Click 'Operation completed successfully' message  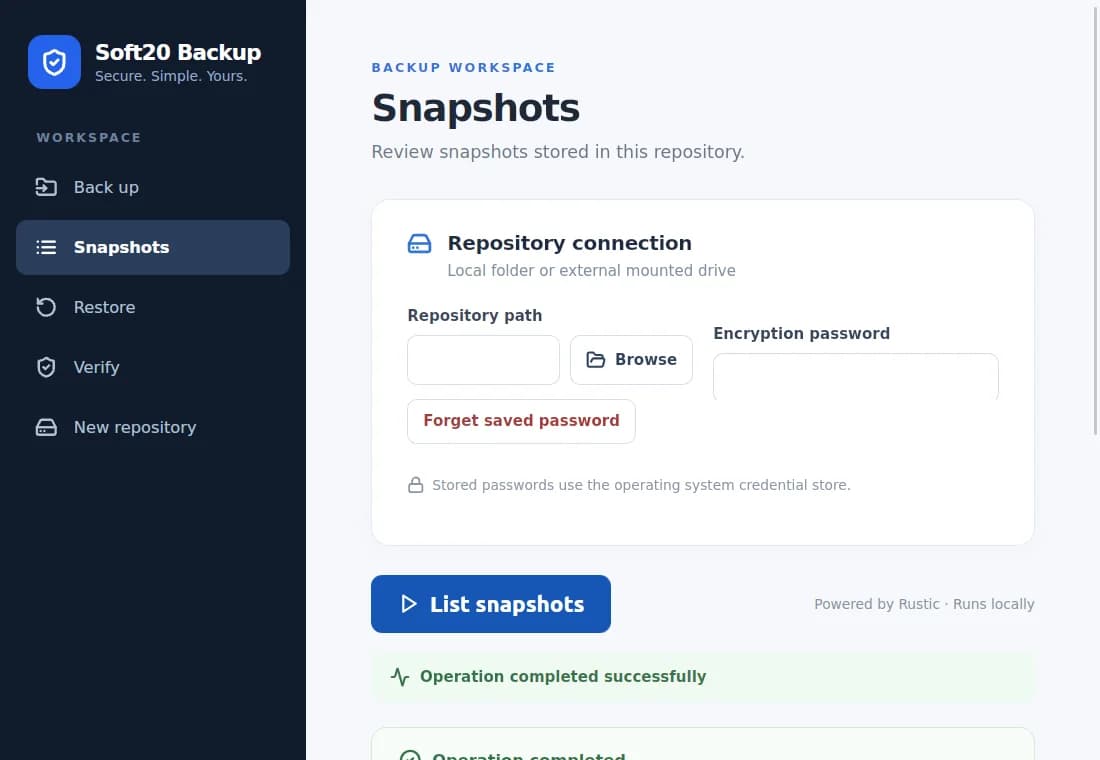(x=563, y=676)
